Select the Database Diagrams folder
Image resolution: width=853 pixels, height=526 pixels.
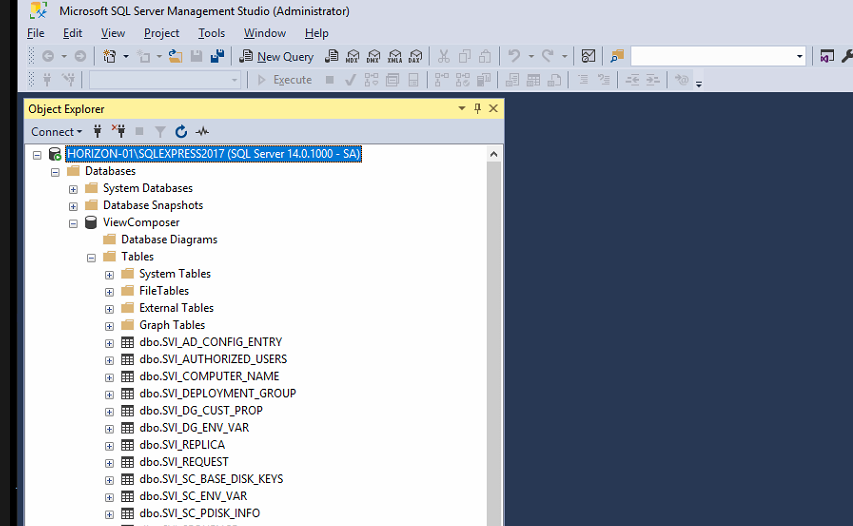(x=169, y=239)
